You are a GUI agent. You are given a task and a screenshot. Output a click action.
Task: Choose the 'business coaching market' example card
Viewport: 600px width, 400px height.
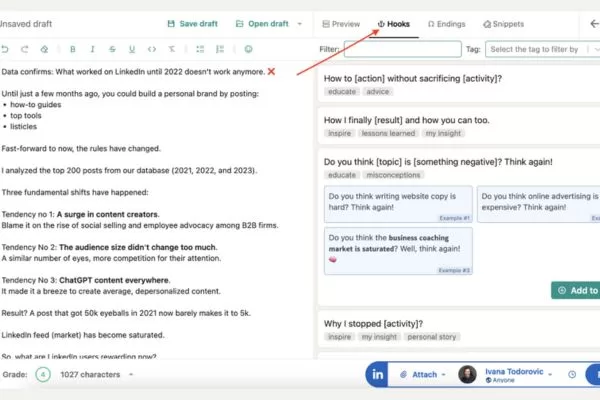pos(398,251)
